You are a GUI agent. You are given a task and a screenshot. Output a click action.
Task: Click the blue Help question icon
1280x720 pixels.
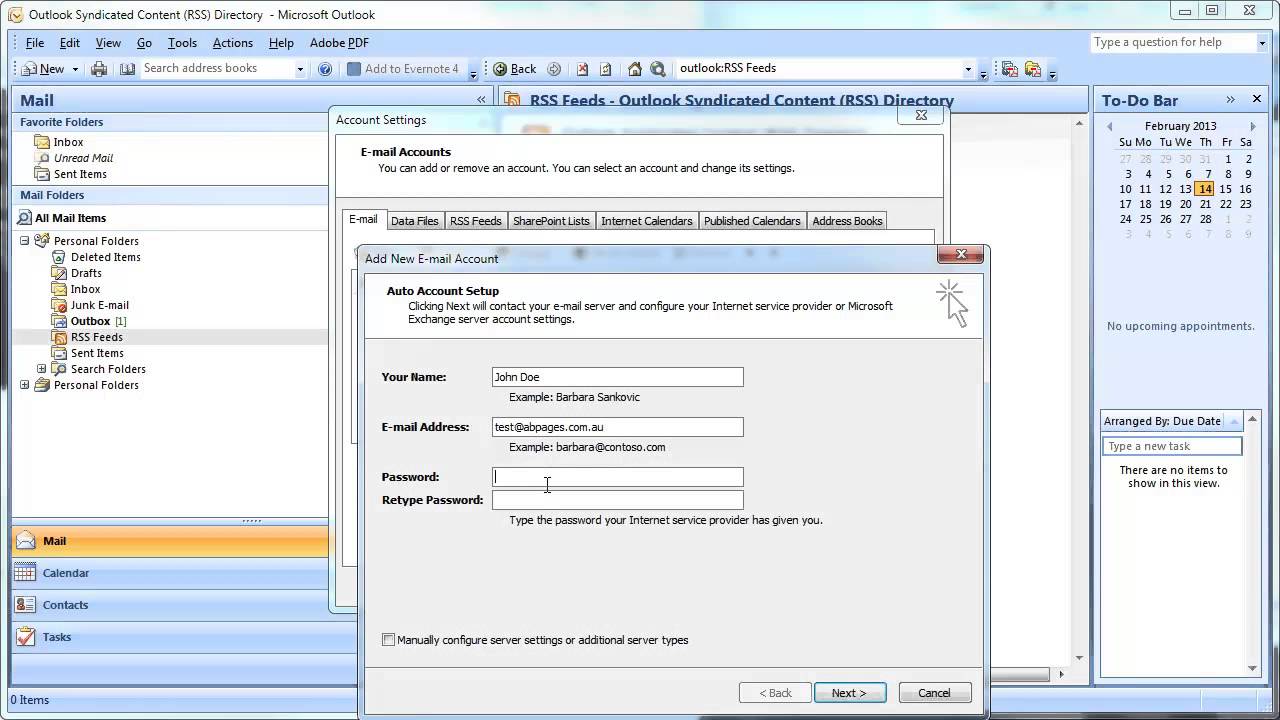tap(325, 69)
